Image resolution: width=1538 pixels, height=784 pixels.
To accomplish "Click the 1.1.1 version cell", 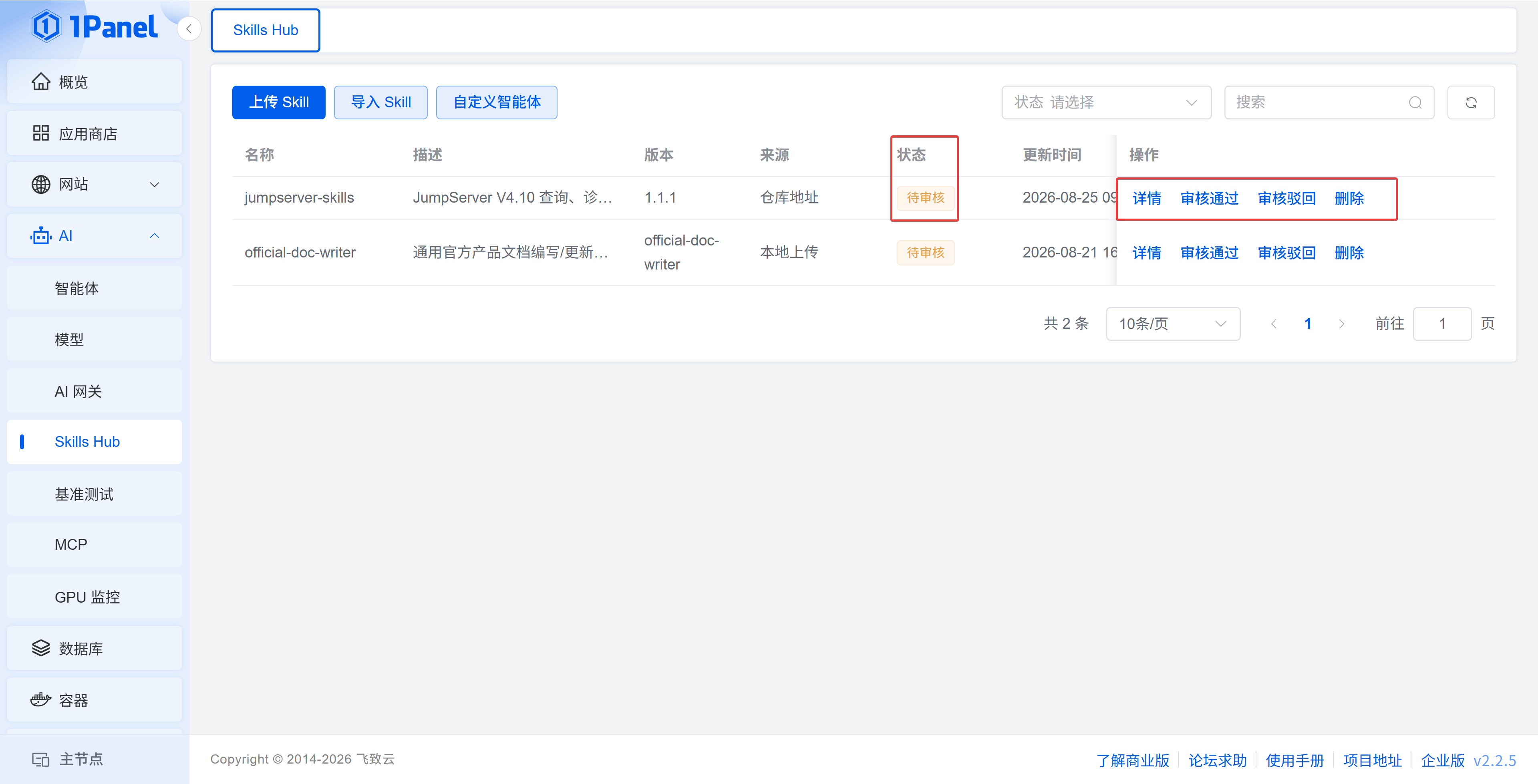I will point(660,198).
